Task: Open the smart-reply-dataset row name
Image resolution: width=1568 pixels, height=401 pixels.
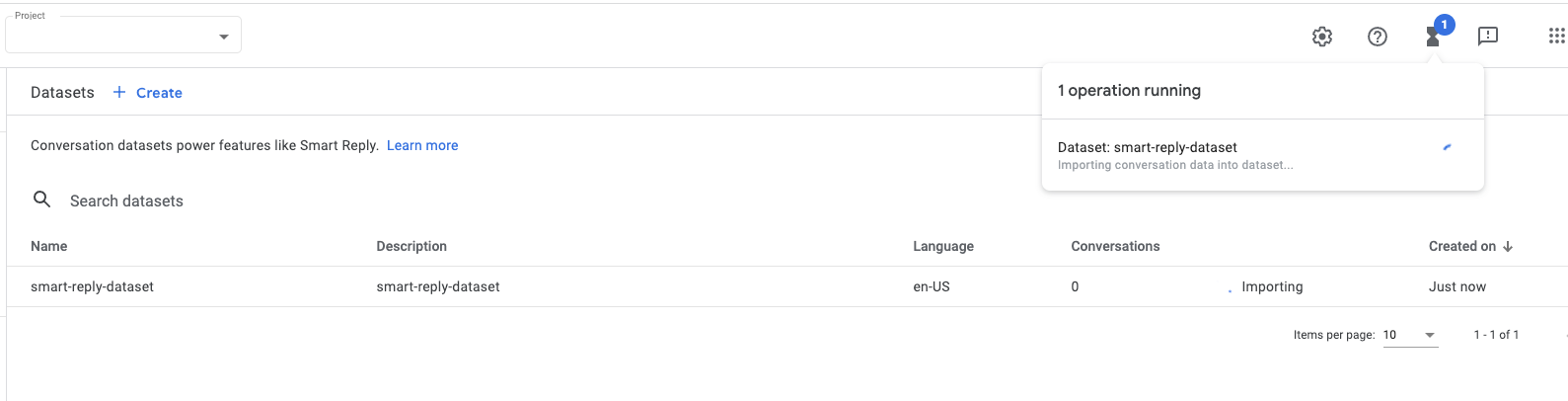Action: [93, 286]
